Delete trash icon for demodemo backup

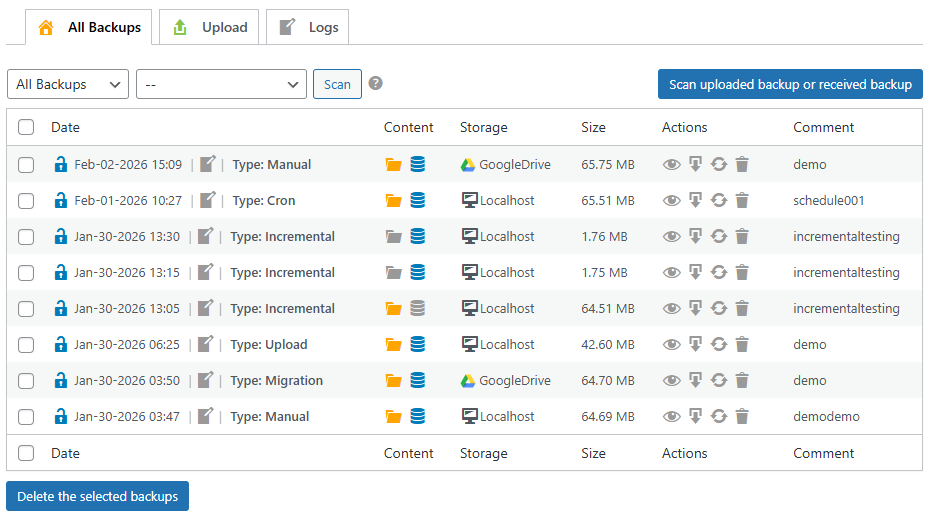[x=742, y=416]
